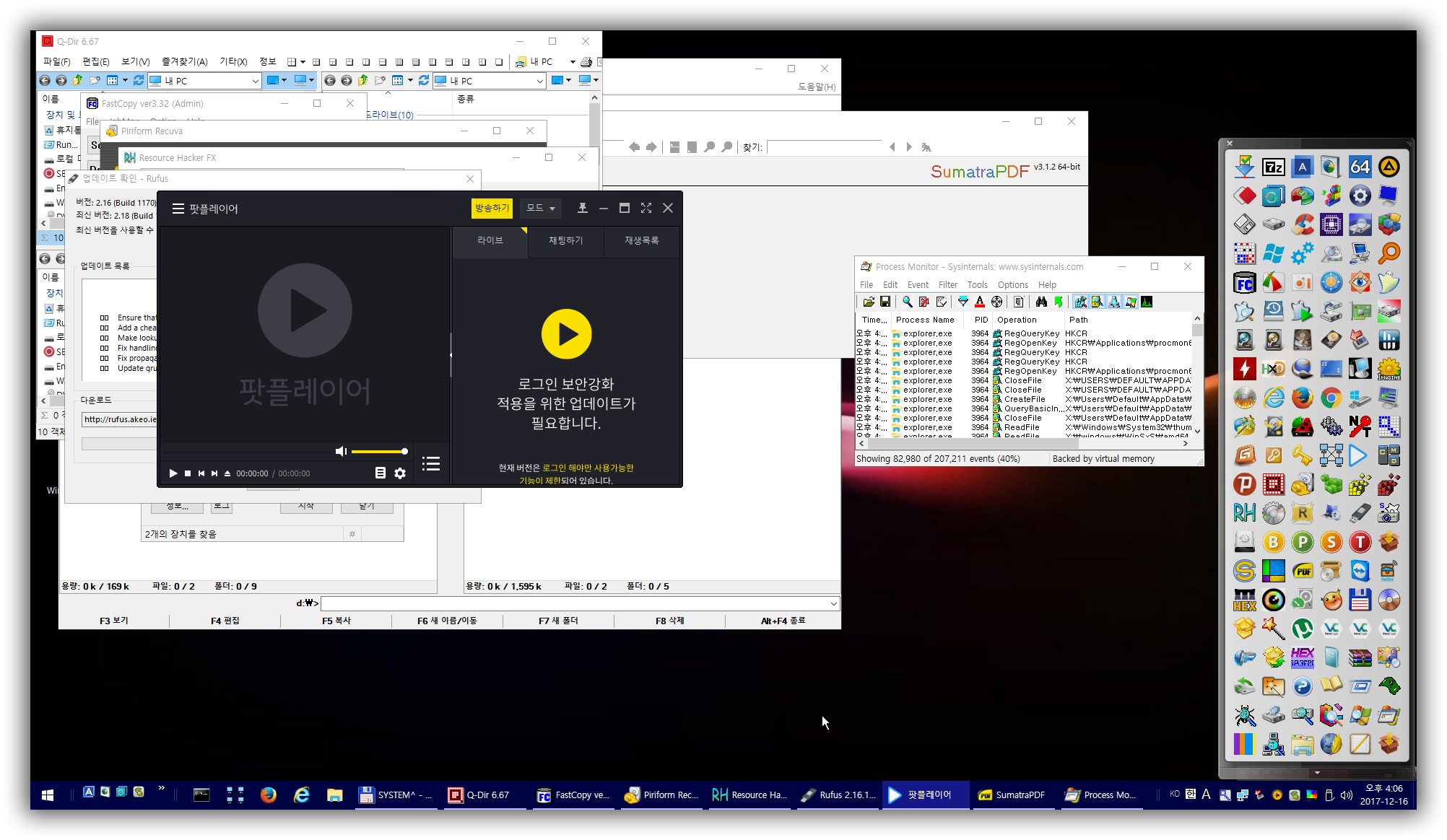Click the Open folder icon in Process Monitor

[x=869, y=302]
